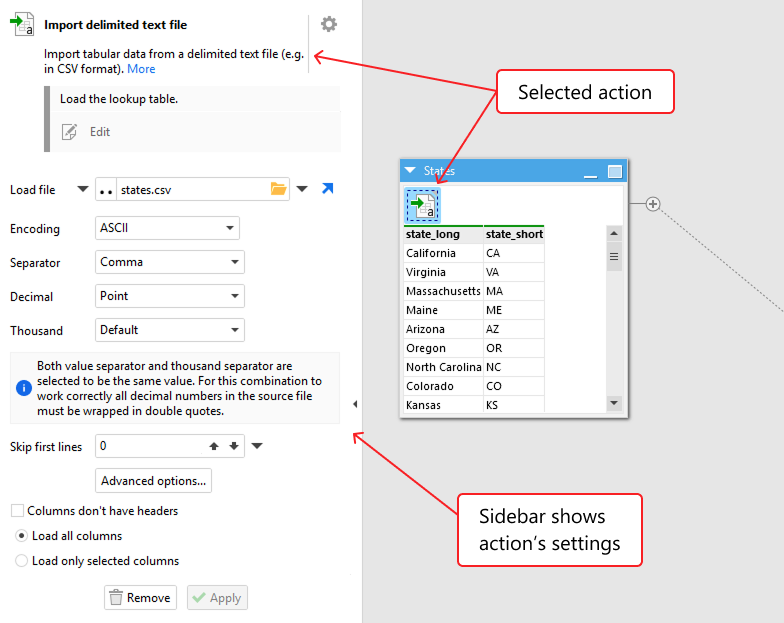Click the state_short column header
784x623 pixels.
pos(514,234)
